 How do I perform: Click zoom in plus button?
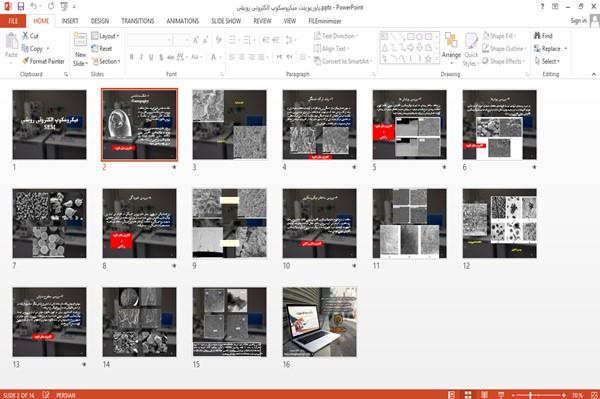[x=564, y=395]
